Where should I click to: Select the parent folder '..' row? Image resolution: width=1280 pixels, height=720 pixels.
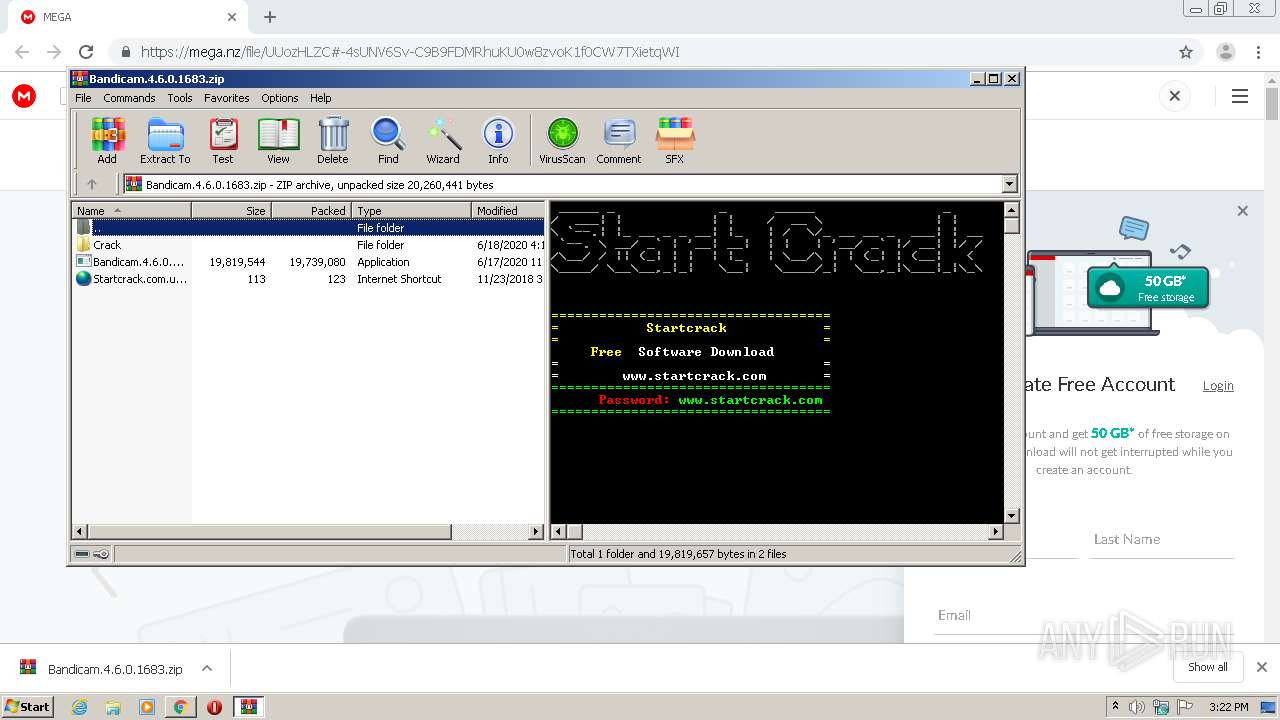[309, 228]
